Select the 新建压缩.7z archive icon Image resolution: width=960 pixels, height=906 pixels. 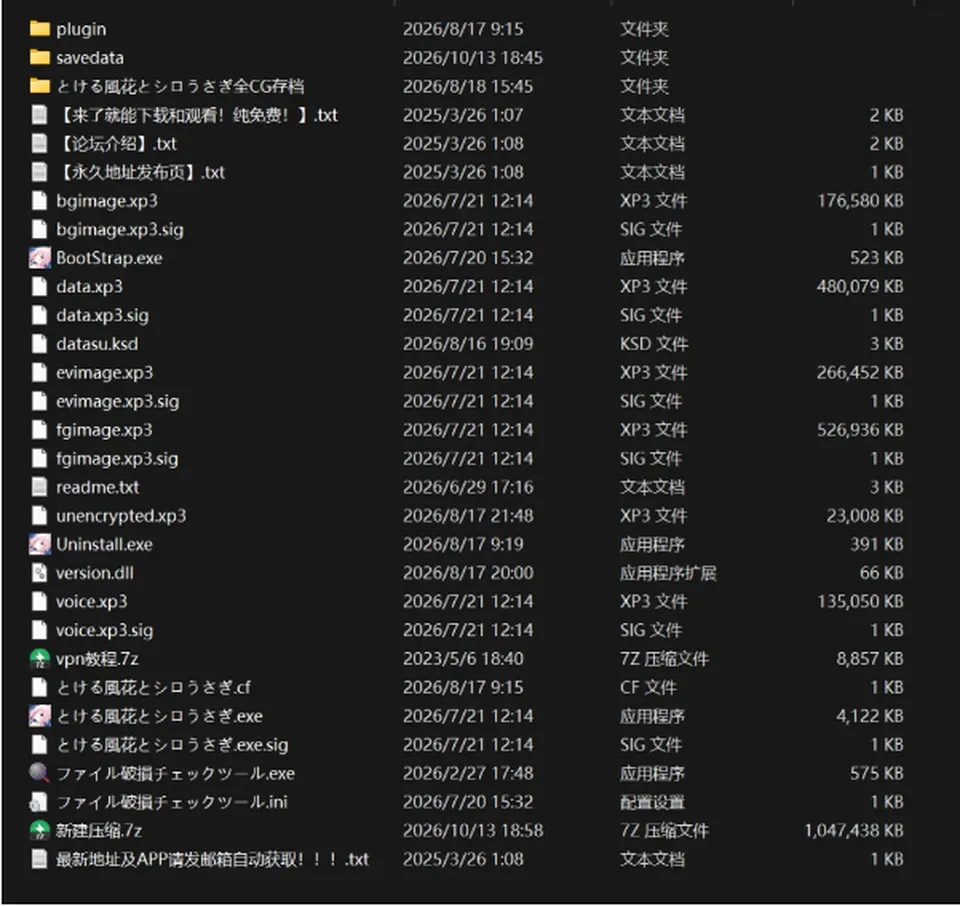(40, 831)
